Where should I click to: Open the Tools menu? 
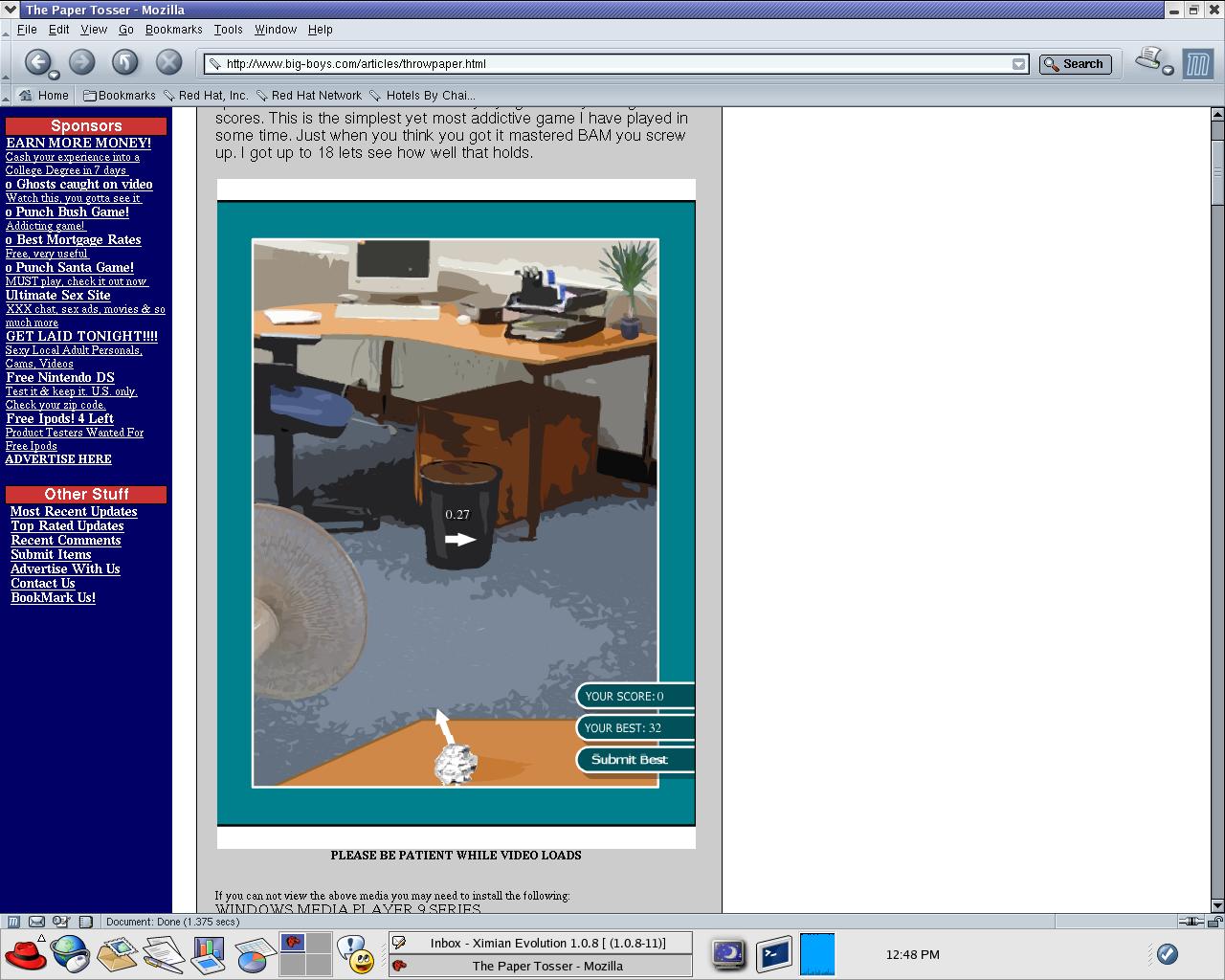tap(228, 30)
